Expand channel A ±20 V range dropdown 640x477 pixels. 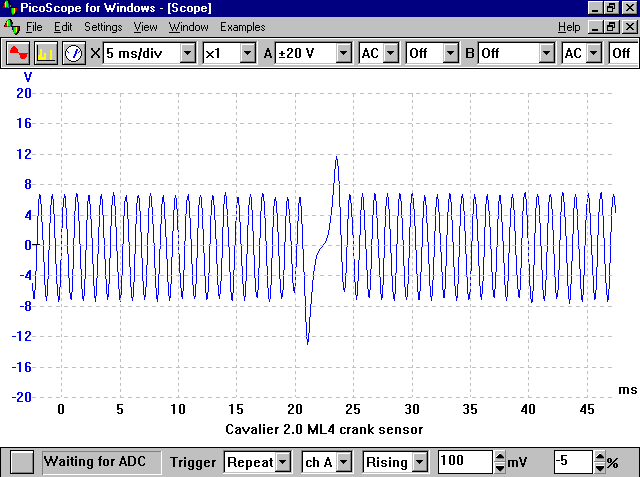click(x=344, y=53)
